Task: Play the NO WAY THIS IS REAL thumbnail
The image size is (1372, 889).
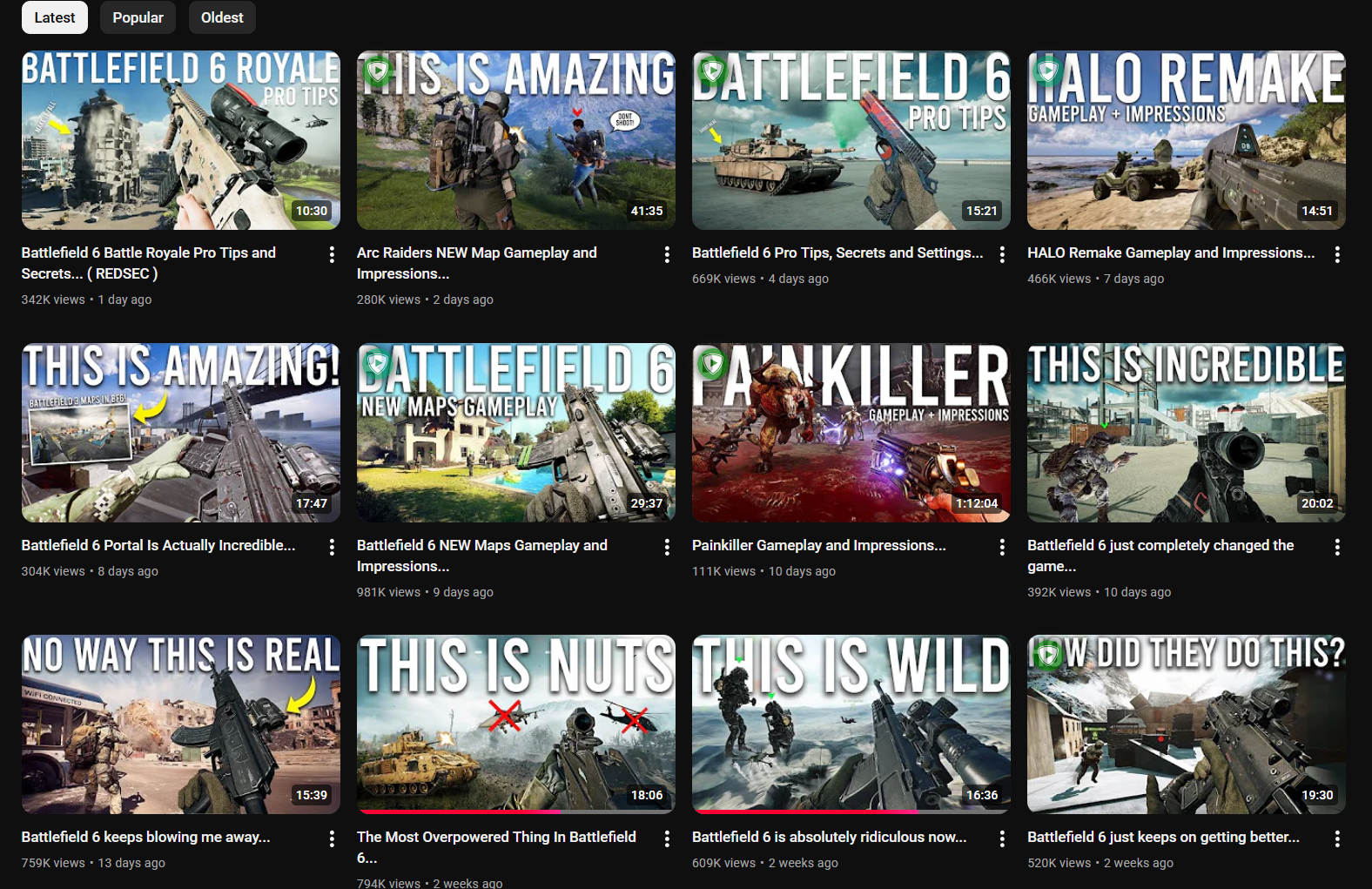Action: (x=181, y=724)
